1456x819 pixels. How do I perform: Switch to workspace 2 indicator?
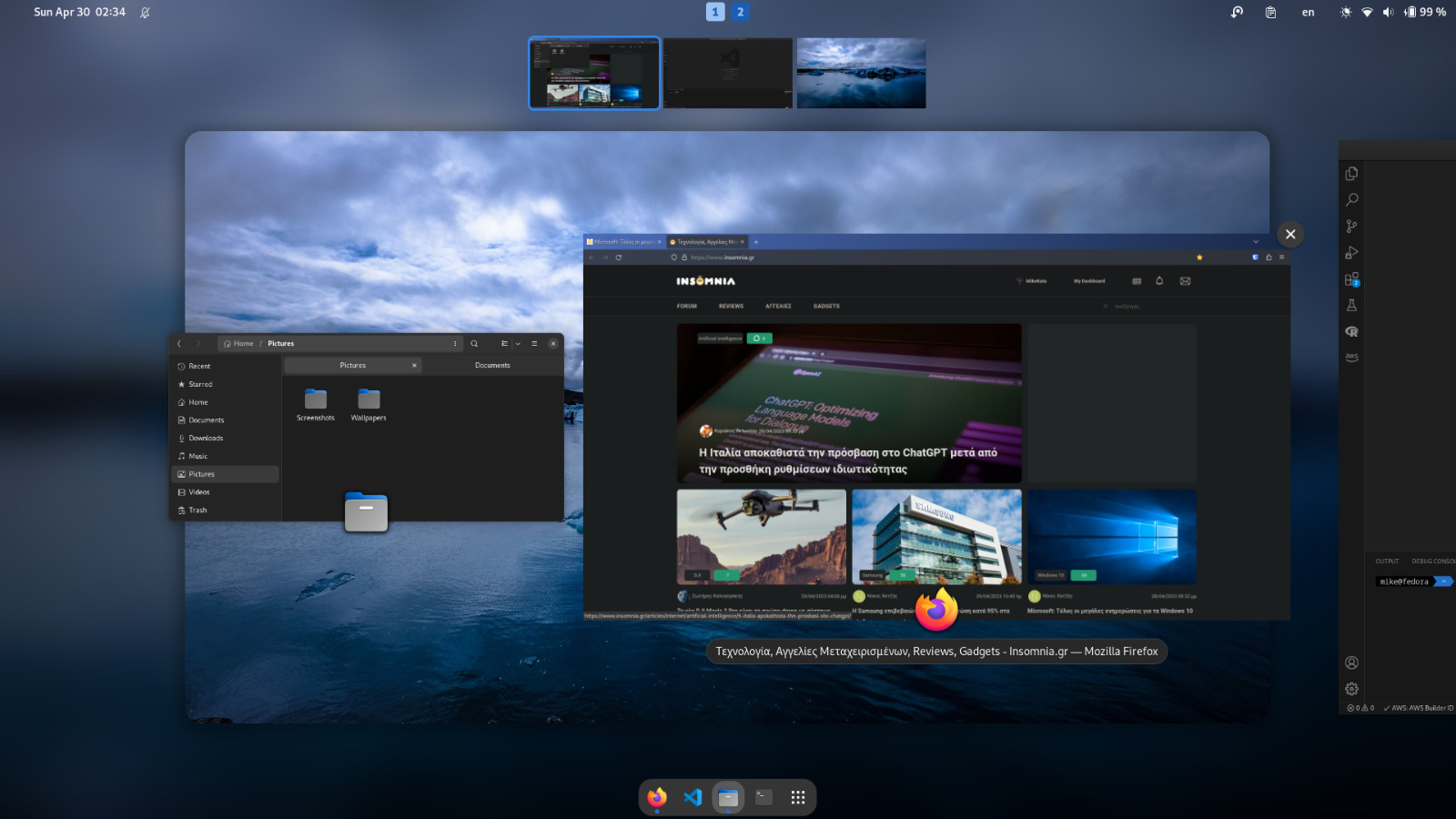click(740, 12)
